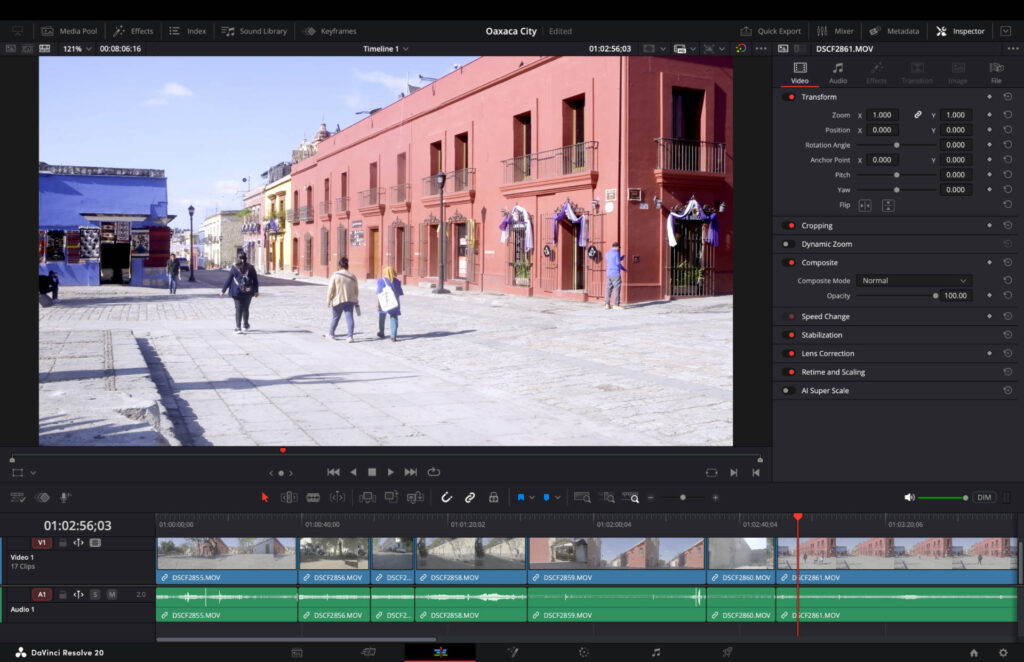Enable the Dynamic Zoom toggle
This screenshot has height=662, width=1024.
tap(789, 244)
